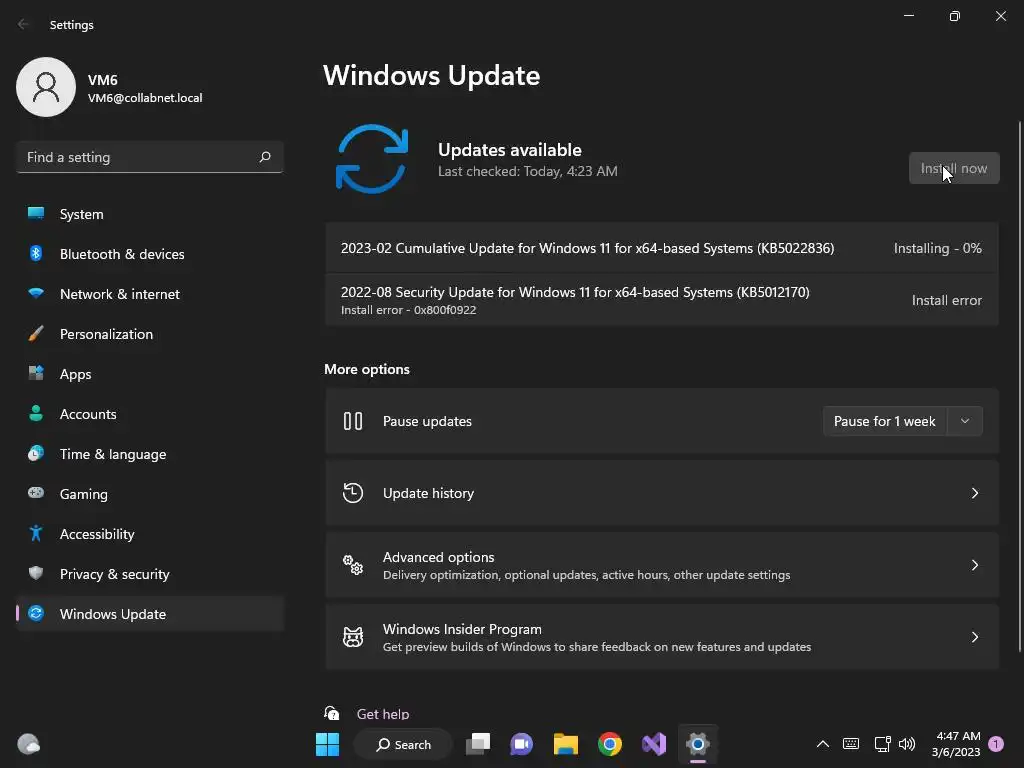Go to Accessibility settings
The image size is (1024, 768).
pos(150,534)
